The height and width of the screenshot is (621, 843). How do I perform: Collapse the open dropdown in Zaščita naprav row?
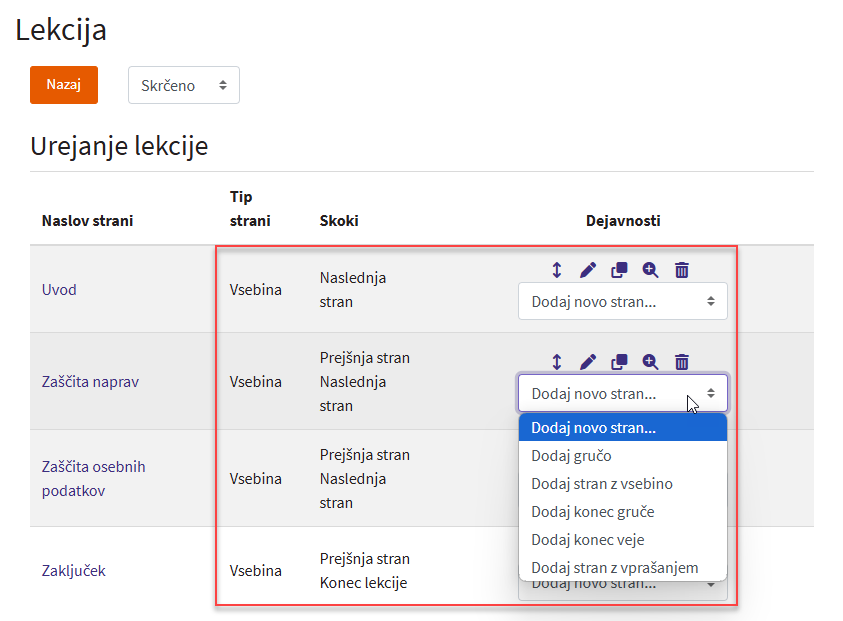click(x=622, y=393)
